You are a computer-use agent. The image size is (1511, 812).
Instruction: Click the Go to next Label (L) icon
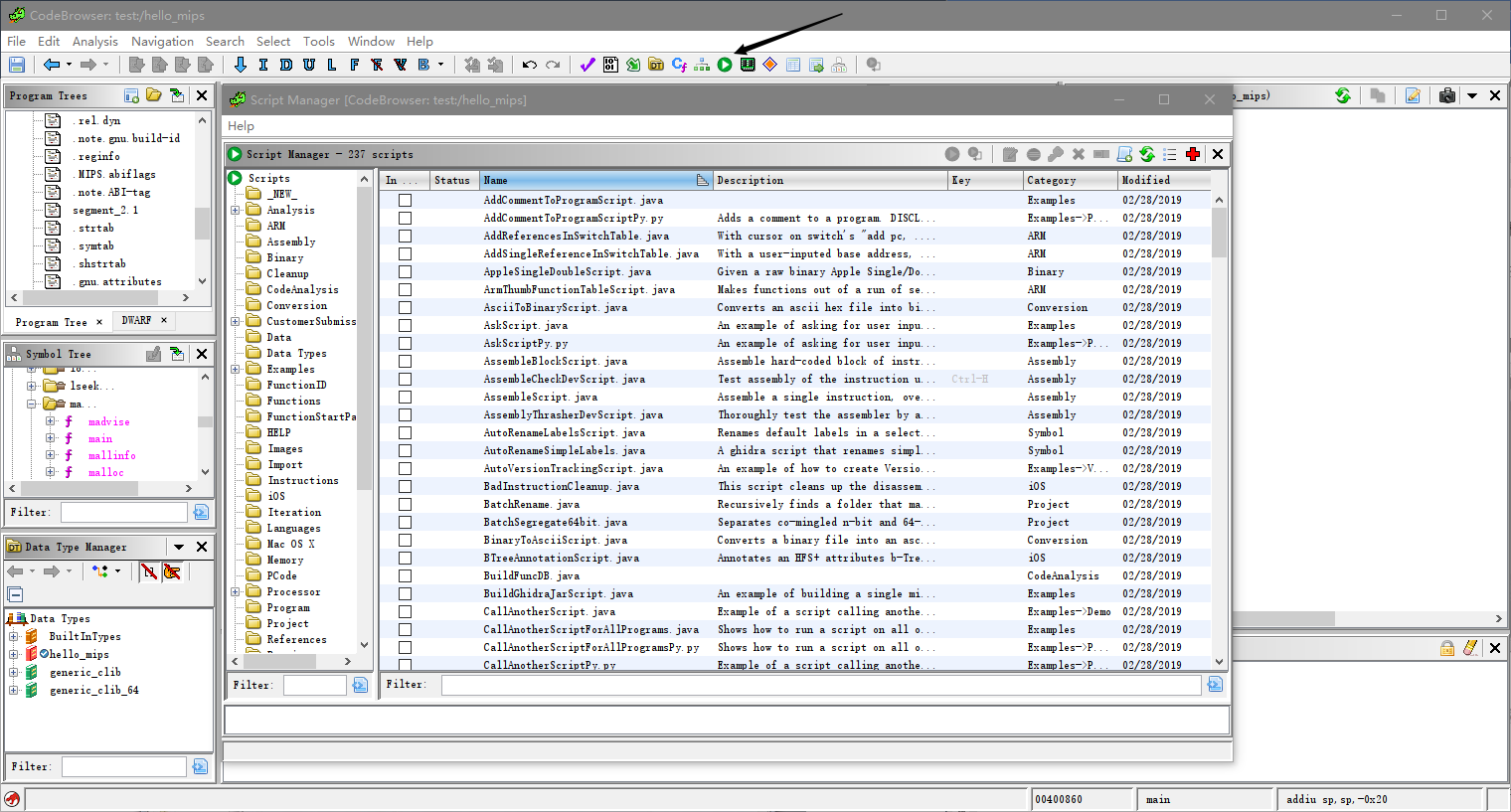pos(331,65)
